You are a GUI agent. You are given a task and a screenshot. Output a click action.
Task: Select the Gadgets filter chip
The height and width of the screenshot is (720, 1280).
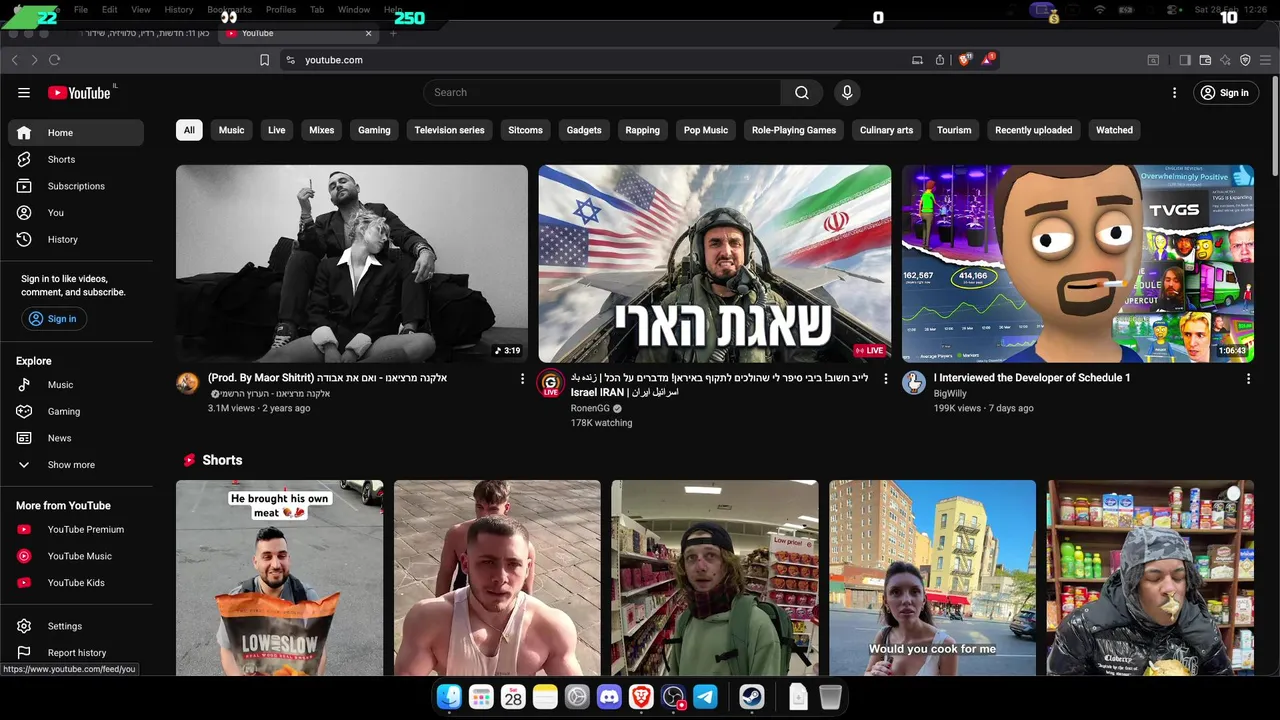[584, 130]
